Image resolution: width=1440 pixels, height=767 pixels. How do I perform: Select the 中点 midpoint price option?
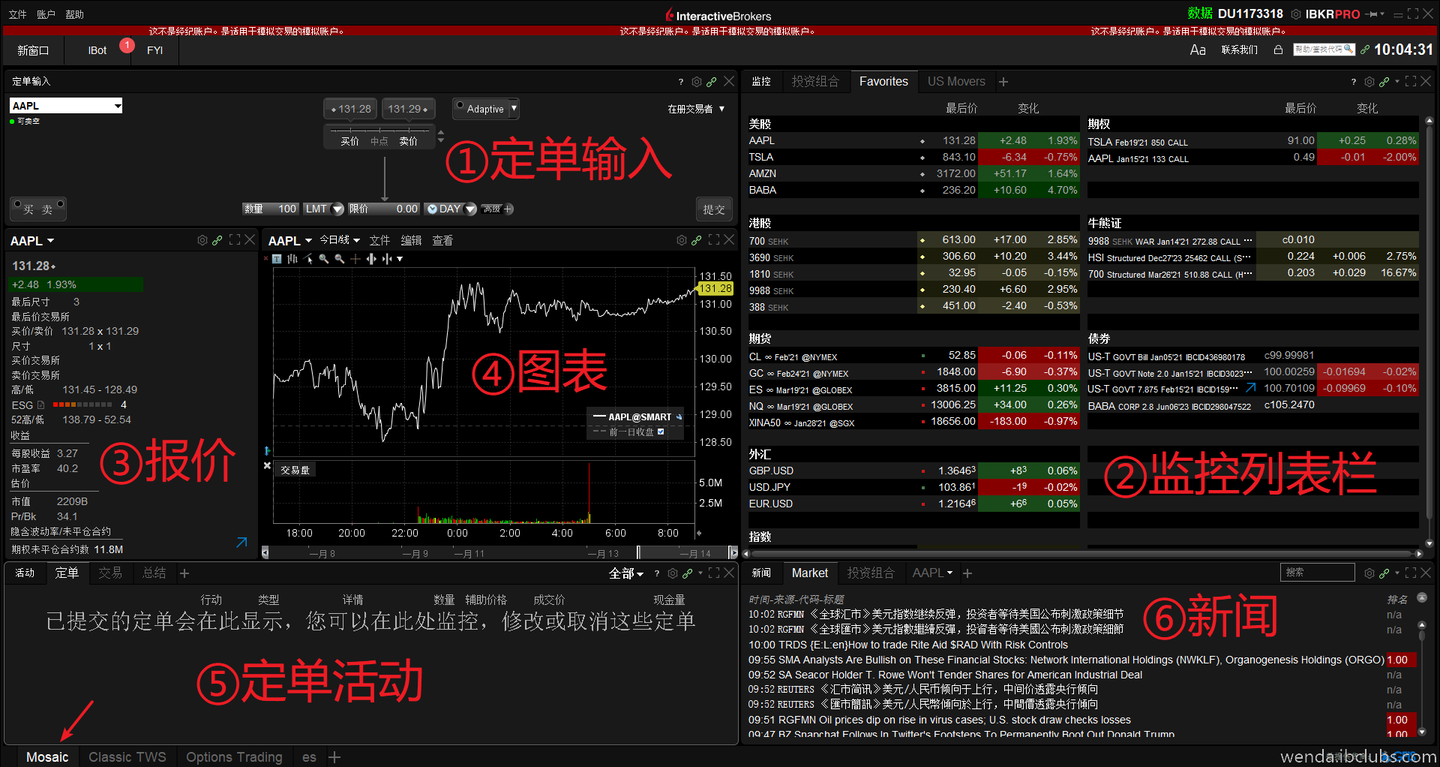380,141
